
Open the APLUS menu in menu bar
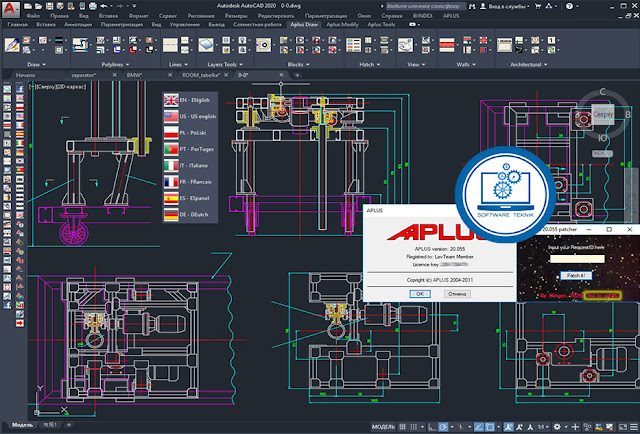tap(451, 16)
